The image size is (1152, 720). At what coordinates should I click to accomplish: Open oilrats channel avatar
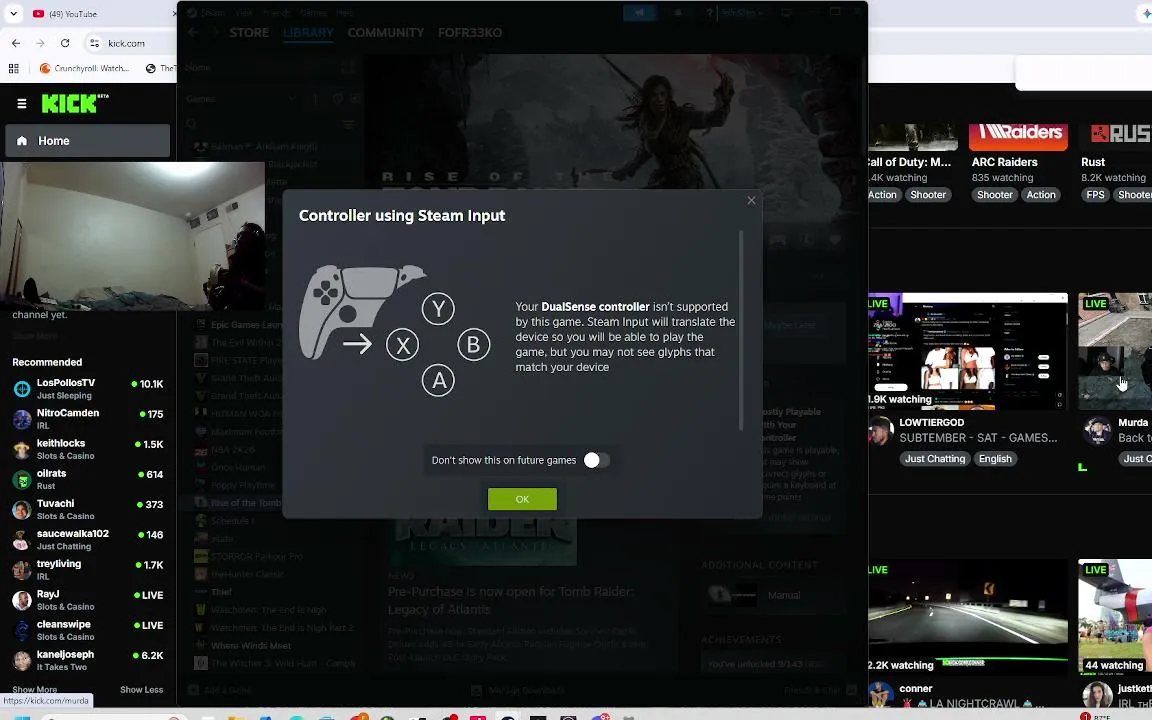coord(22,479)
